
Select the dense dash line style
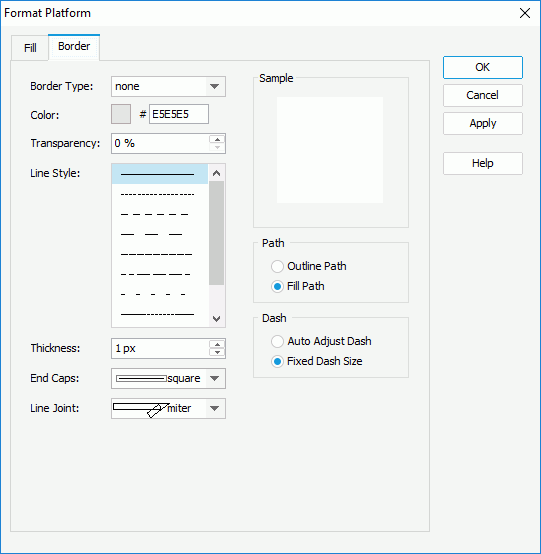coord(160,254)
